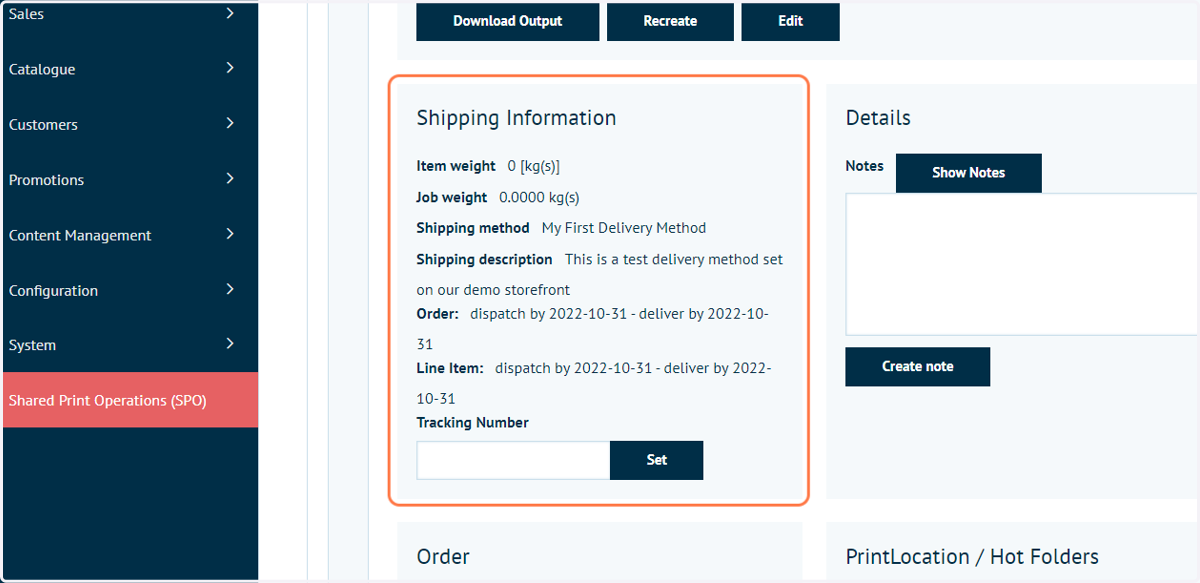Click the 'Line Item:' label
1200x583 pixels.
450,369
